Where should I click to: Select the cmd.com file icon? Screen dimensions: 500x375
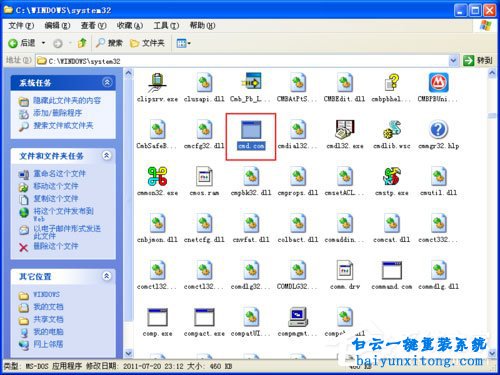(x=251, y=129)
